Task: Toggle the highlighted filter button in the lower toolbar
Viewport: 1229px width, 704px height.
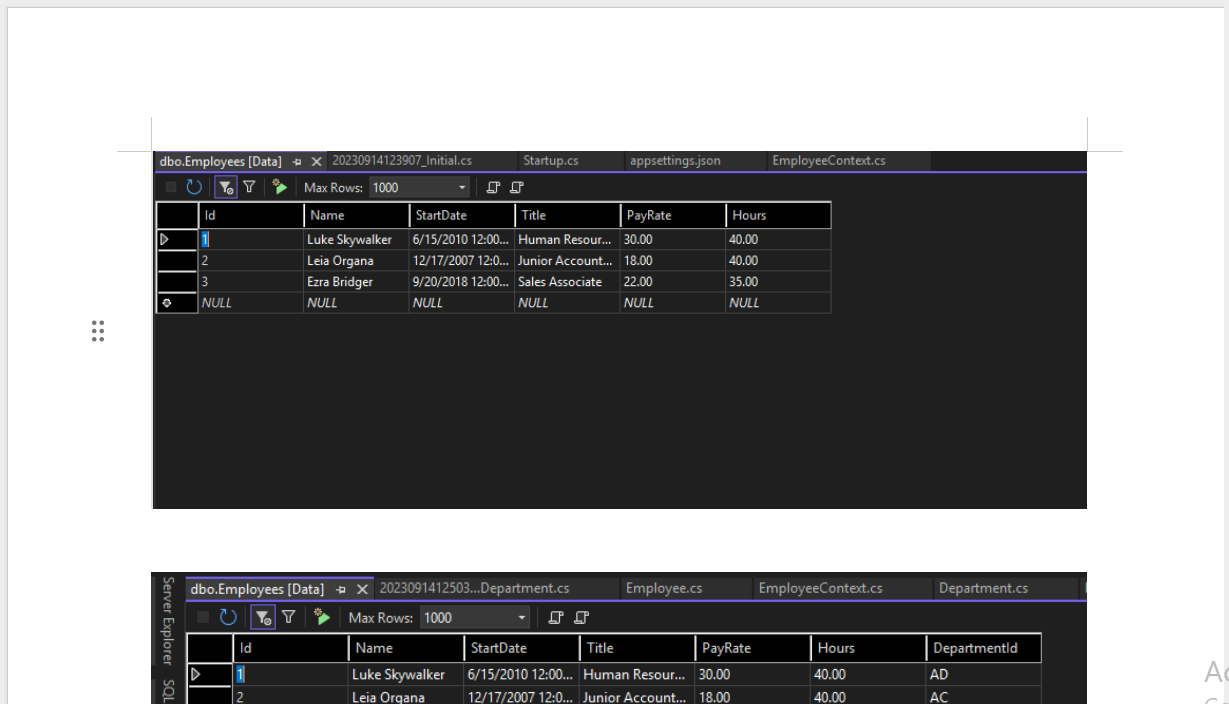Action: [x=262, y=618]
